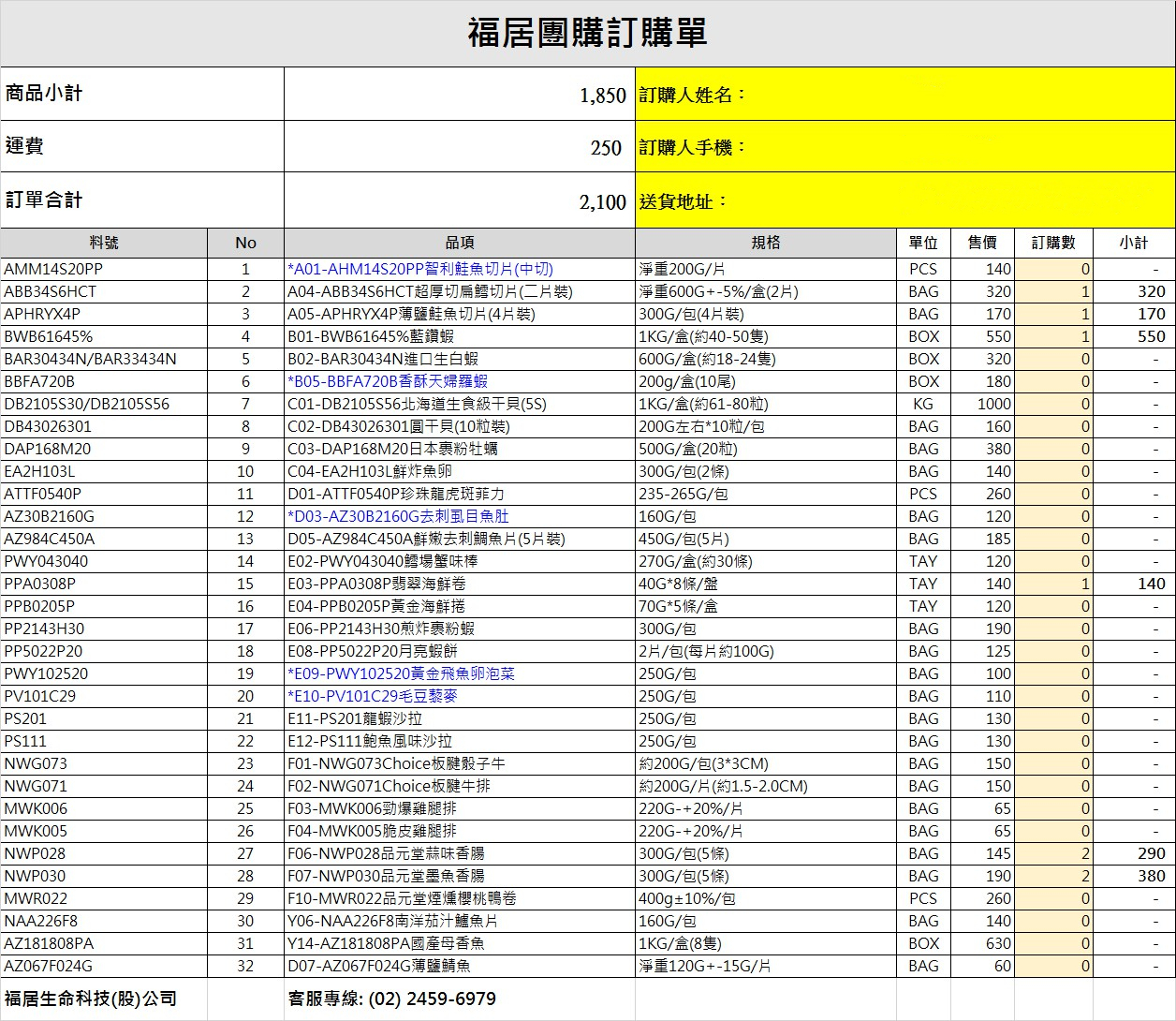Click the 品項 column header
This screenshot has width=1176, height=1021.
click(x=460, y=243)
